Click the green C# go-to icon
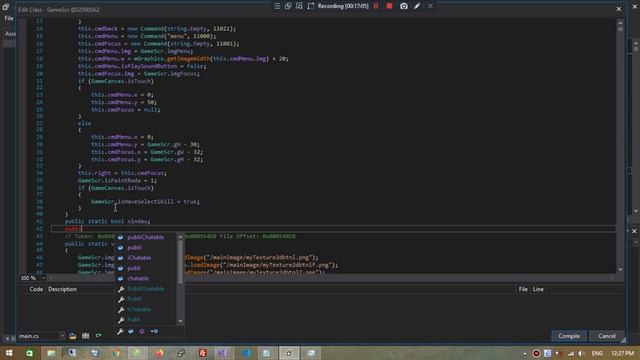 [x=98, y=336]
